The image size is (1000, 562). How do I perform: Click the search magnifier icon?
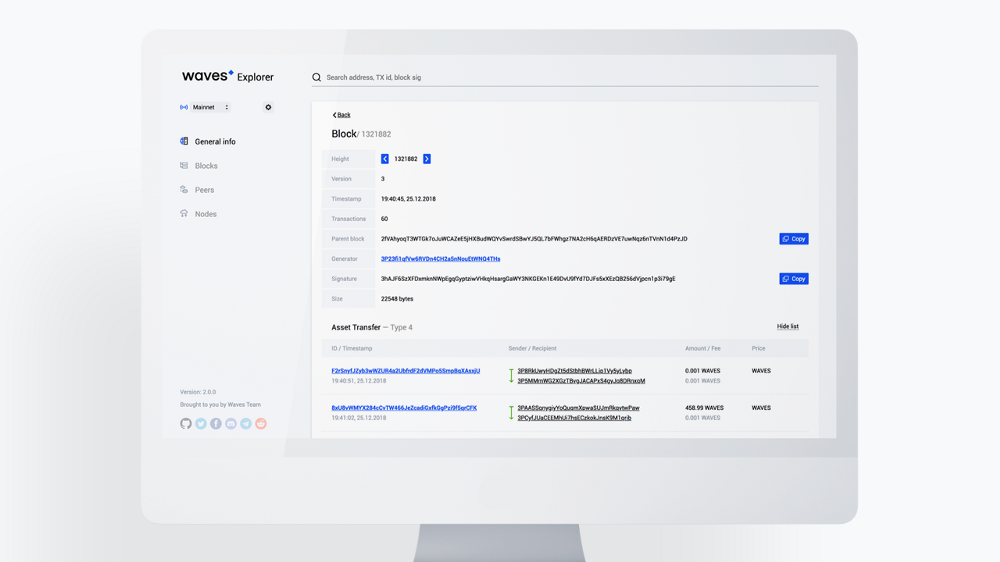317,77
